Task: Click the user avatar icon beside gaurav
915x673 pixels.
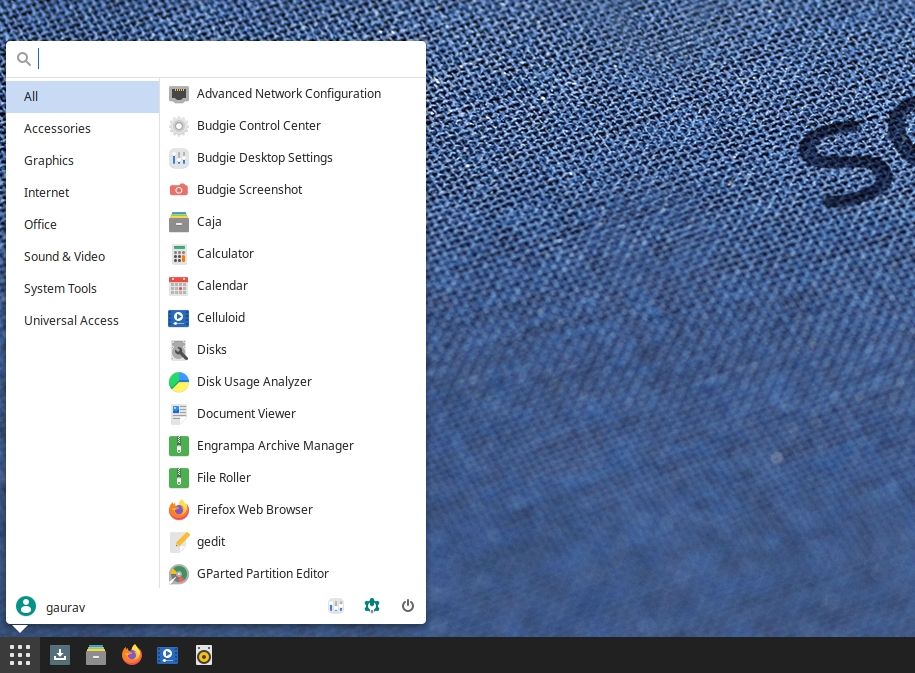Action: click(x=26, y=606)
